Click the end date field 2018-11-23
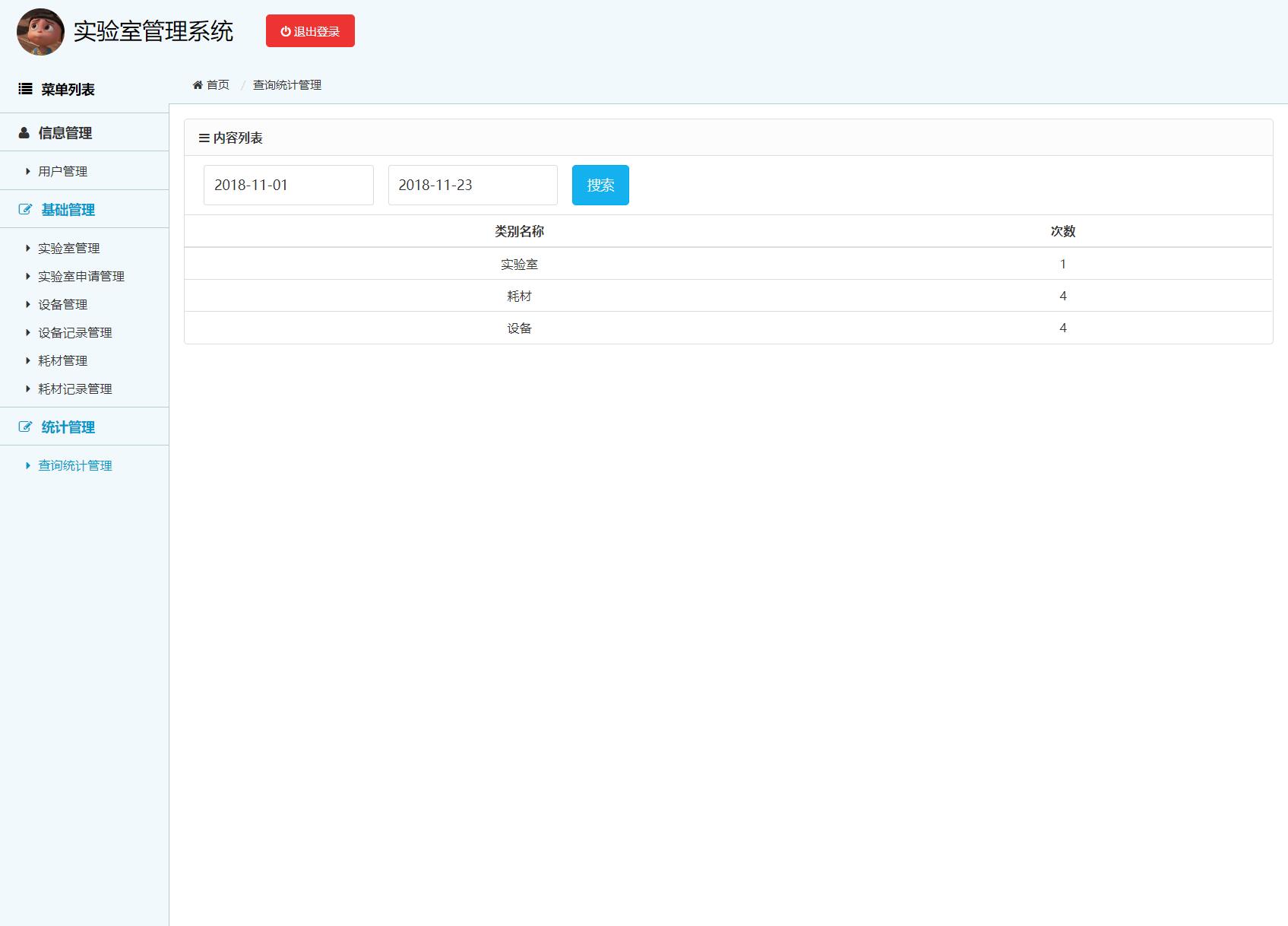Screen dimensions: 1288x926 pyautogui.click(x=473, y=185)
